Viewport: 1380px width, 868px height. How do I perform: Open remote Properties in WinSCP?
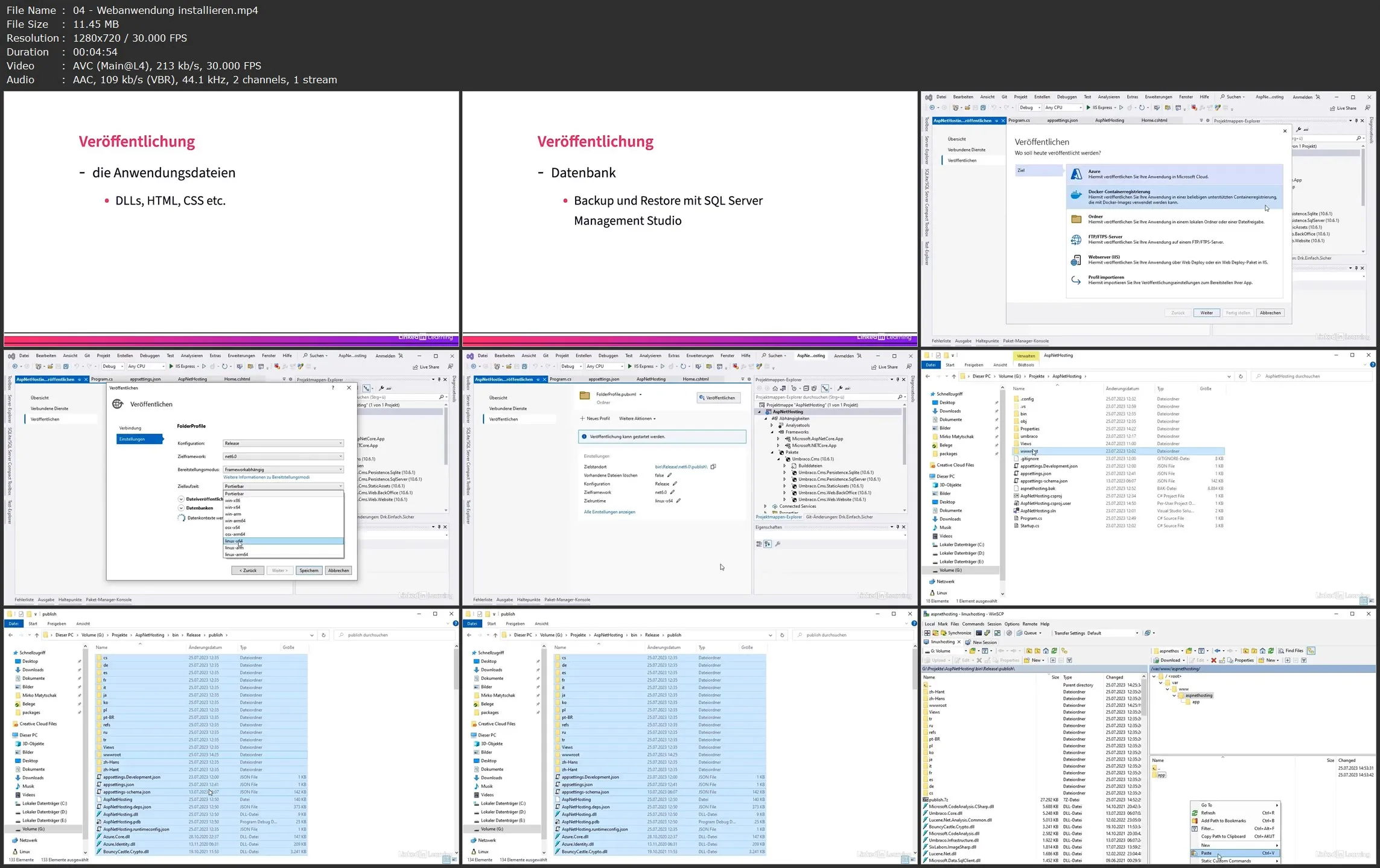tap(1239, 661)
